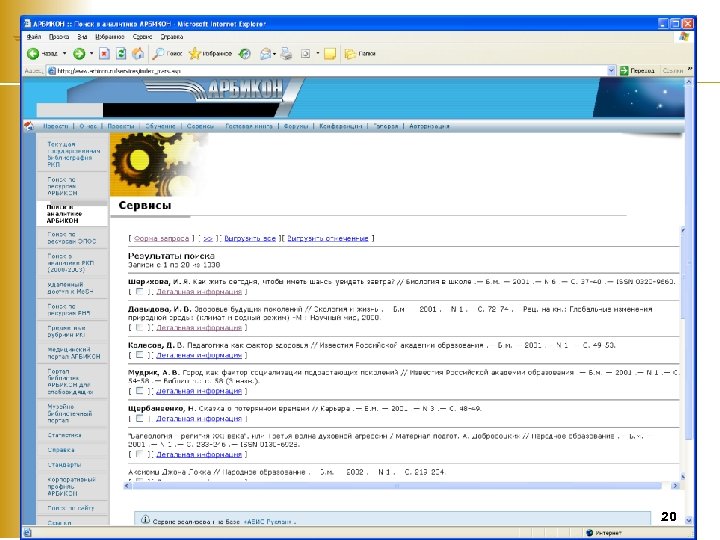The height and width of the screenshot is (540, 720).
Task: Tick the checkbox for the Щербаненко record
Action: pos(140,418)
